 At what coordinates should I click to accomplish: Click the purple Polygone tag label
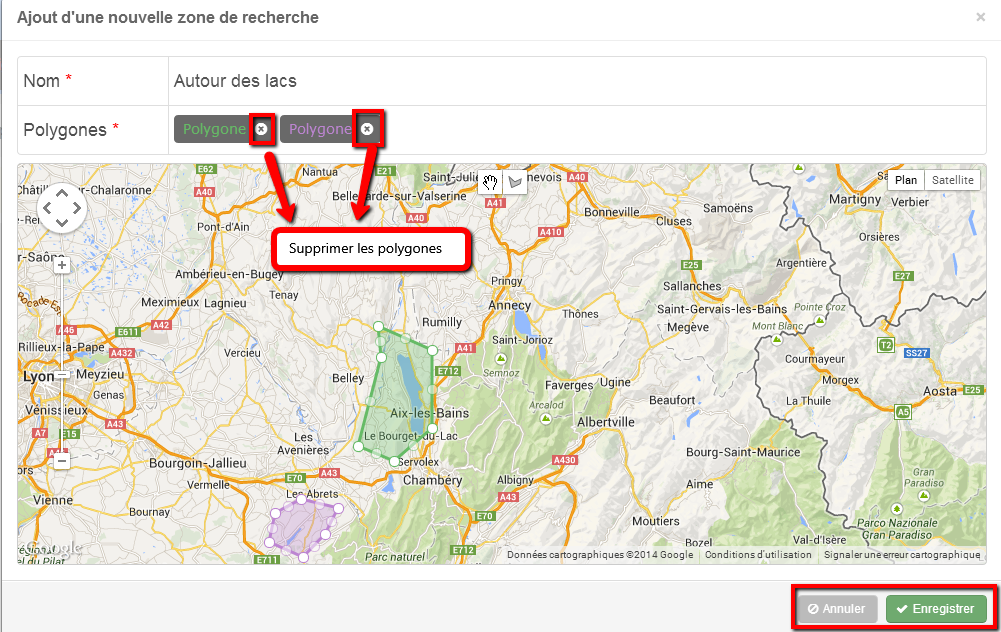click(320, 129)
